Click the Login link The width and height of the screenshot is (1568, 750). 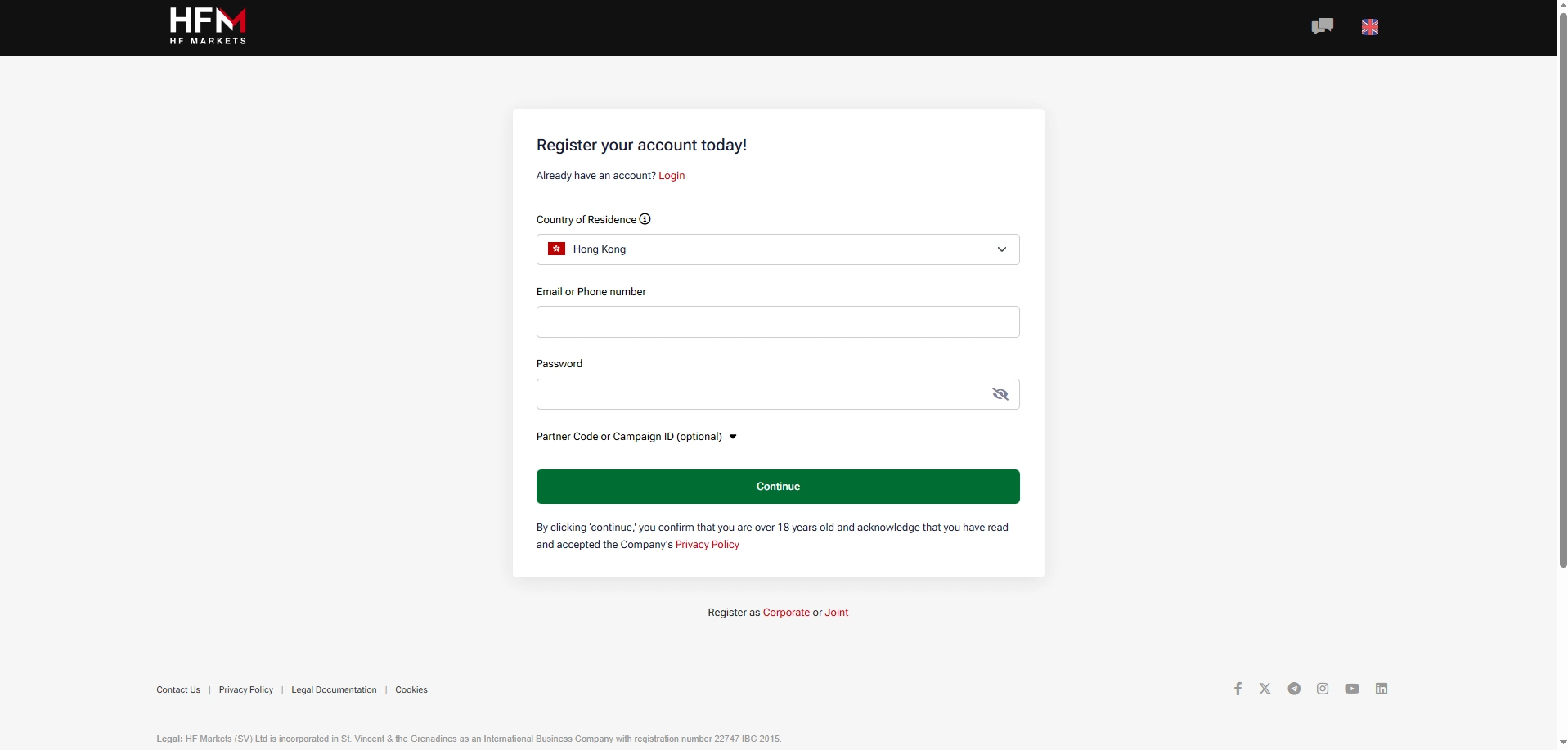(x=671, y=175)
